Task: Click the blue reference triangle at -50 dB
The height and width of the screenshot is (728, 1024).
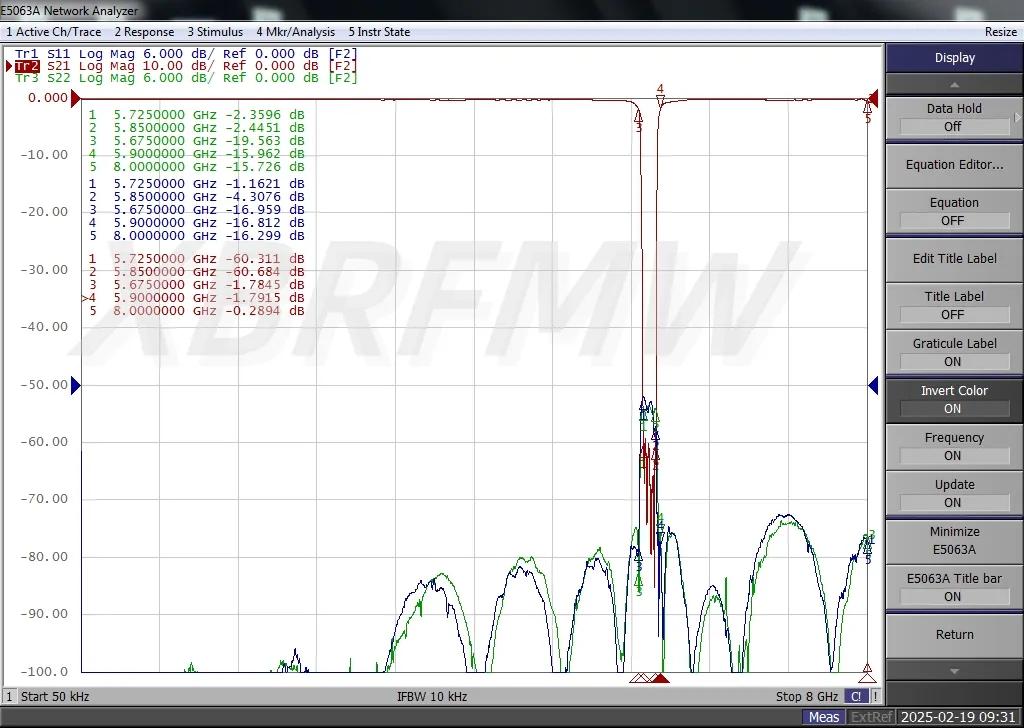Action: pos(75,385)
